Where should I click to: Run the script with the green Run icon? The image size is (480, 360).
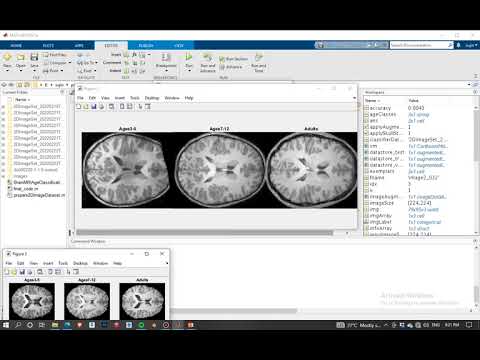[x=189, y=57]
